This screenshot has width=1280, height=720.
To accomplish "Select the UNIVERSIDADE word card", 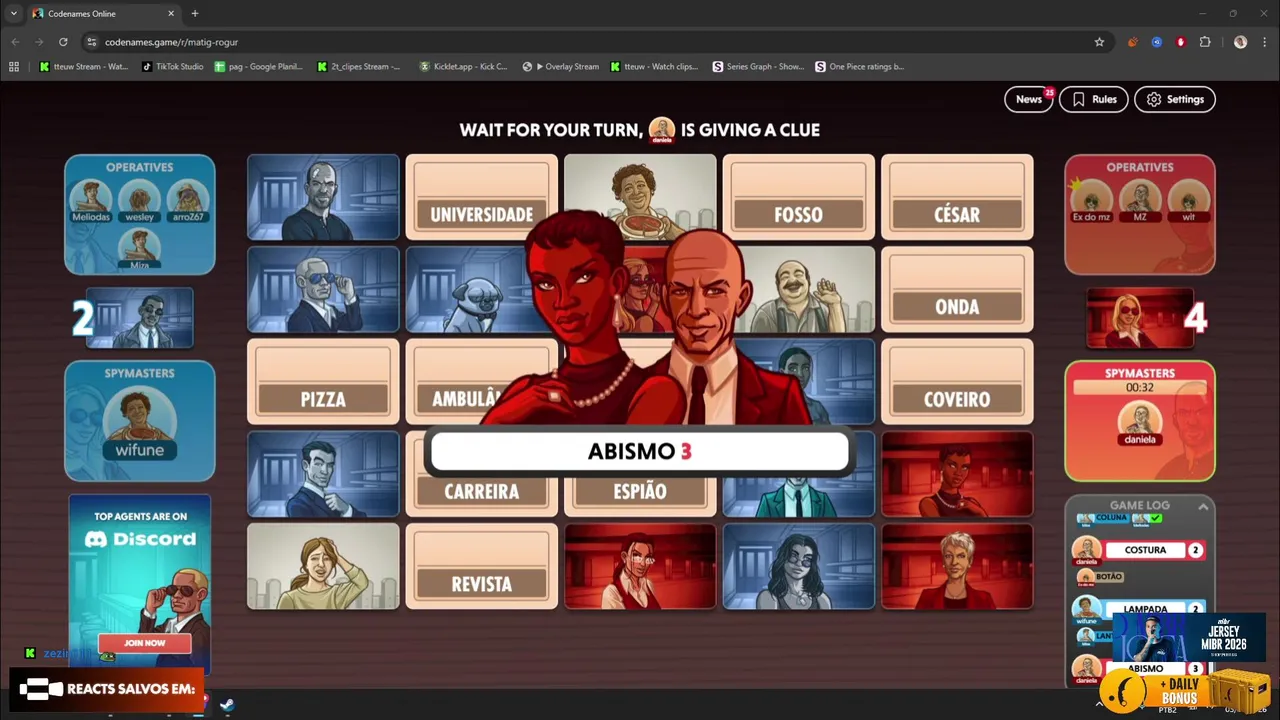I will point(481,197).
